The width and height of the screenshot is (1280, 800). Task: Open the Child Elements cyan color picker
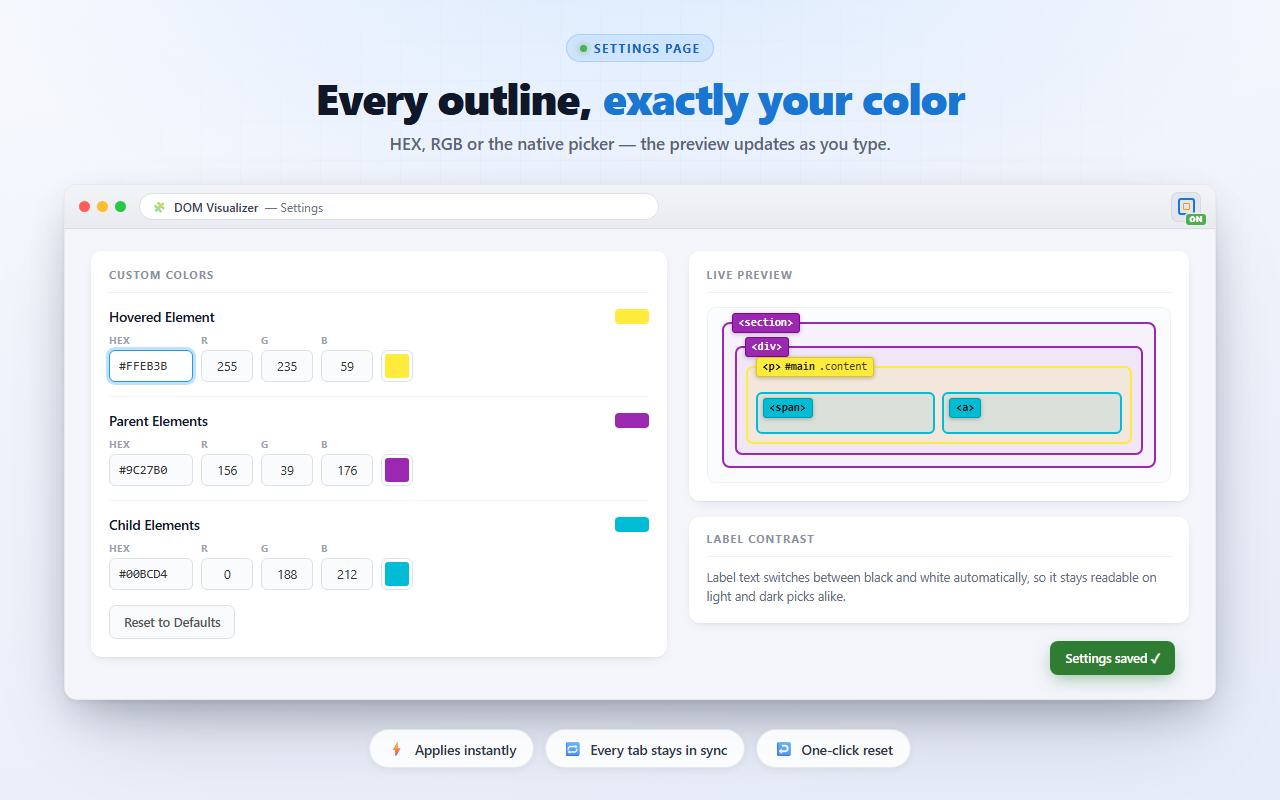[x=397, y=574]
